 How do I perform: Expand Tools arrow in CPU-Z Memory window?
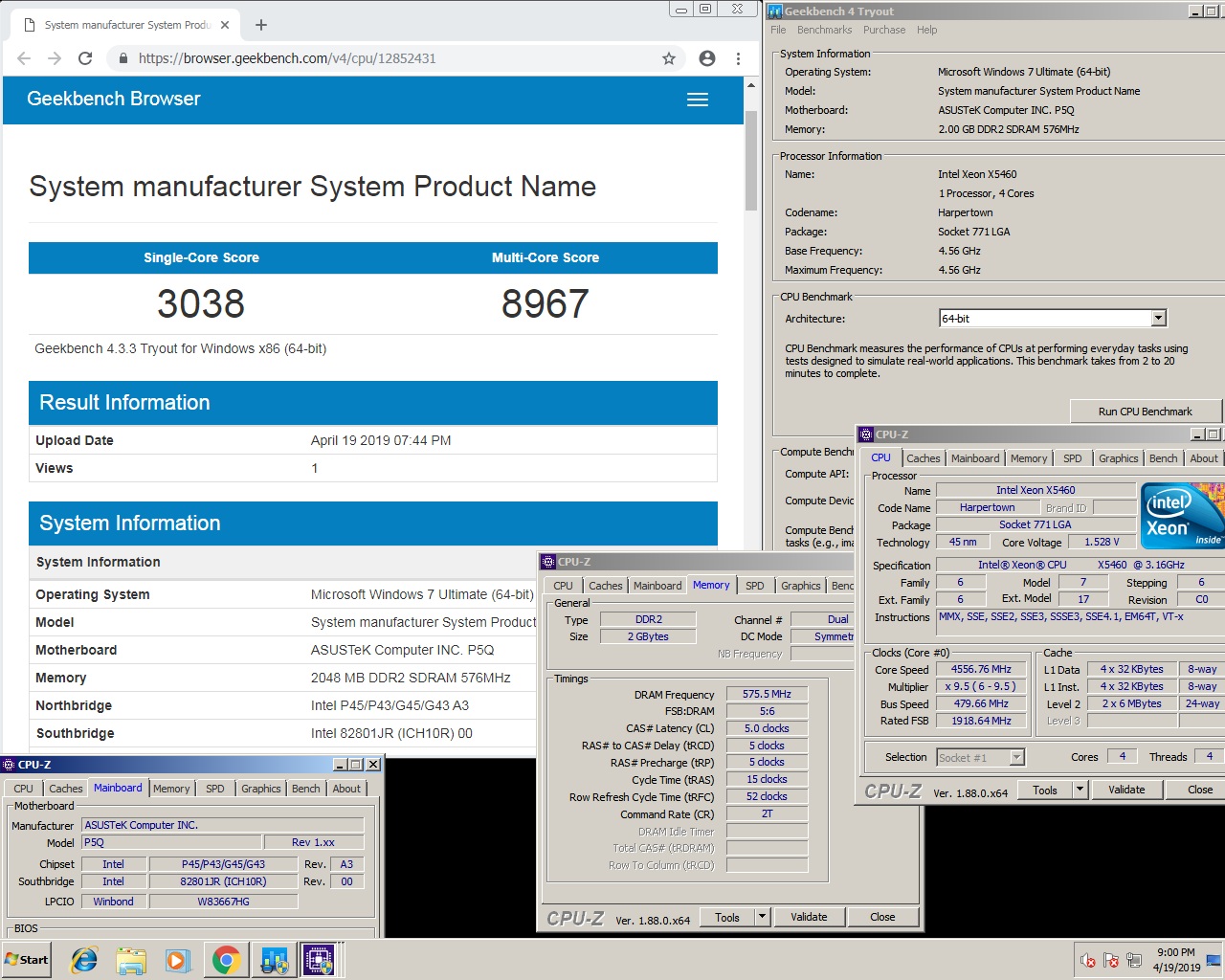pyautogui.click(x=763, y=917)
